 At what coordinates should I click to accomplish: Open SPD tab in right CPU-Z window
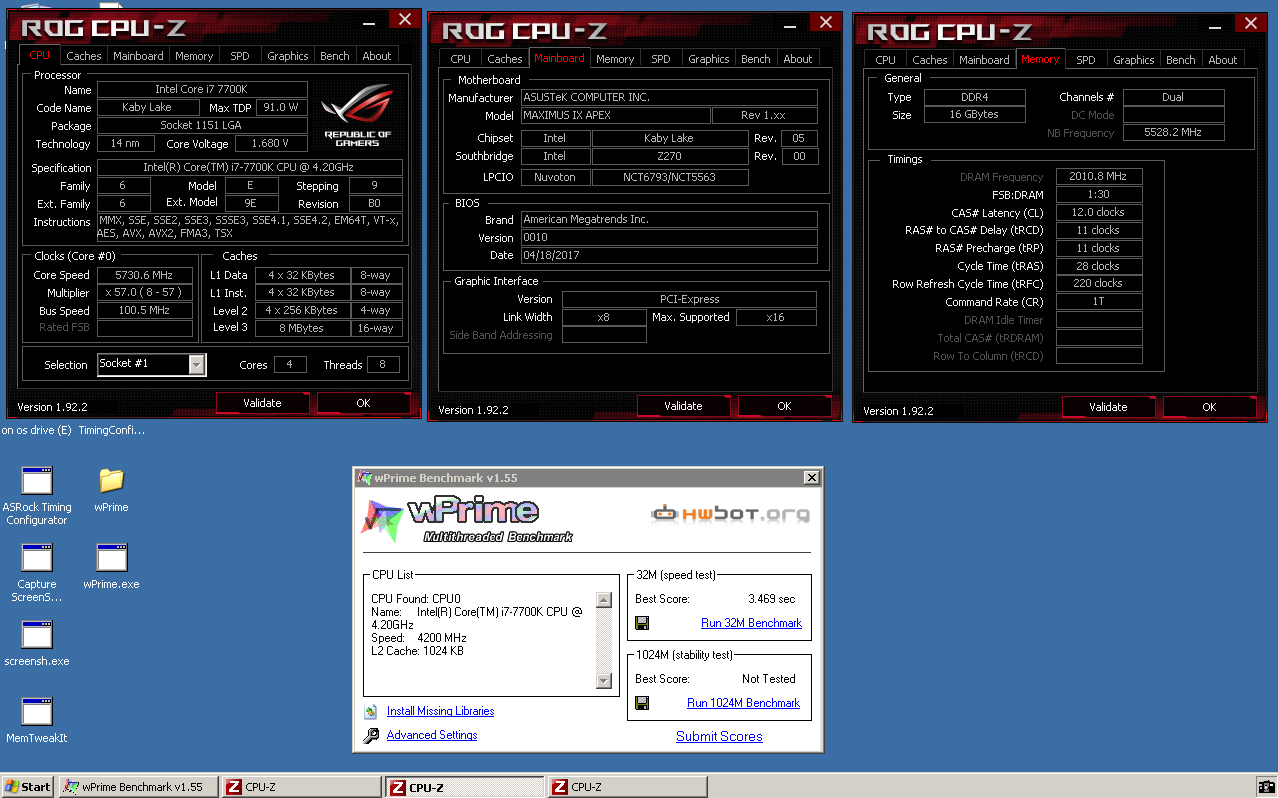tap(1086, 60)
